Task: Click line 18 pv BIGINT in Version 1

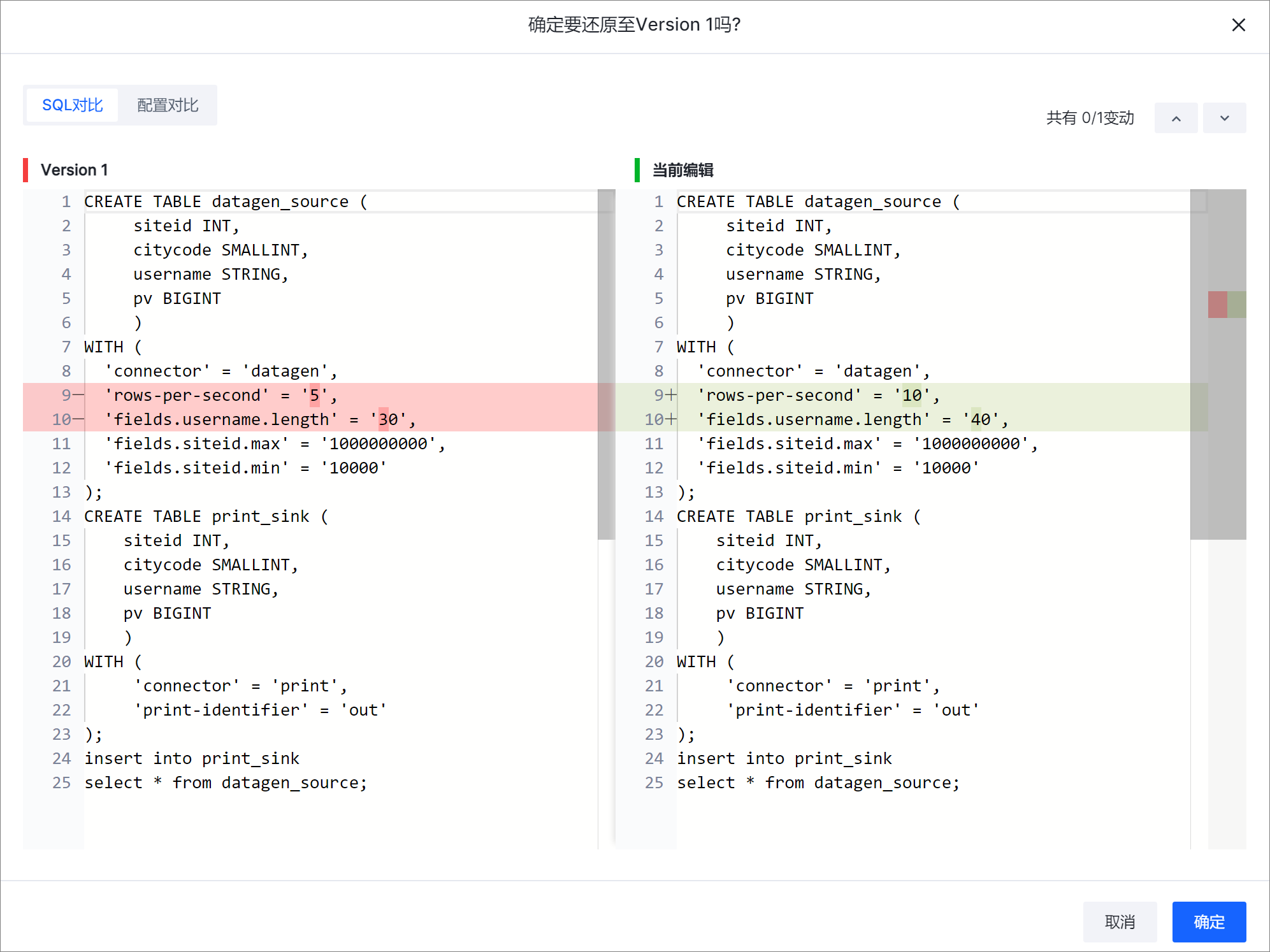Action: point(167,613)
